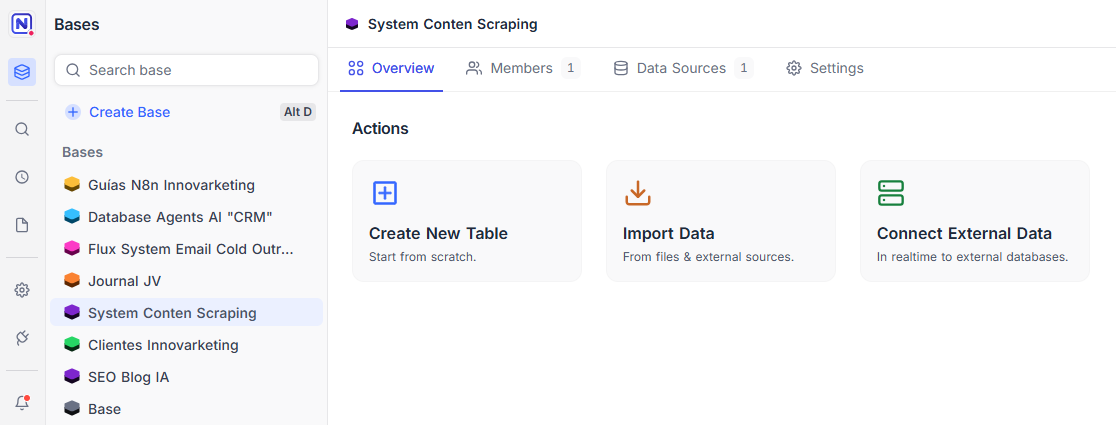This screenshot has height=425, width=1116.
Task: Select the Database Agents AI "CRM" base
Action: click(180, 217)
